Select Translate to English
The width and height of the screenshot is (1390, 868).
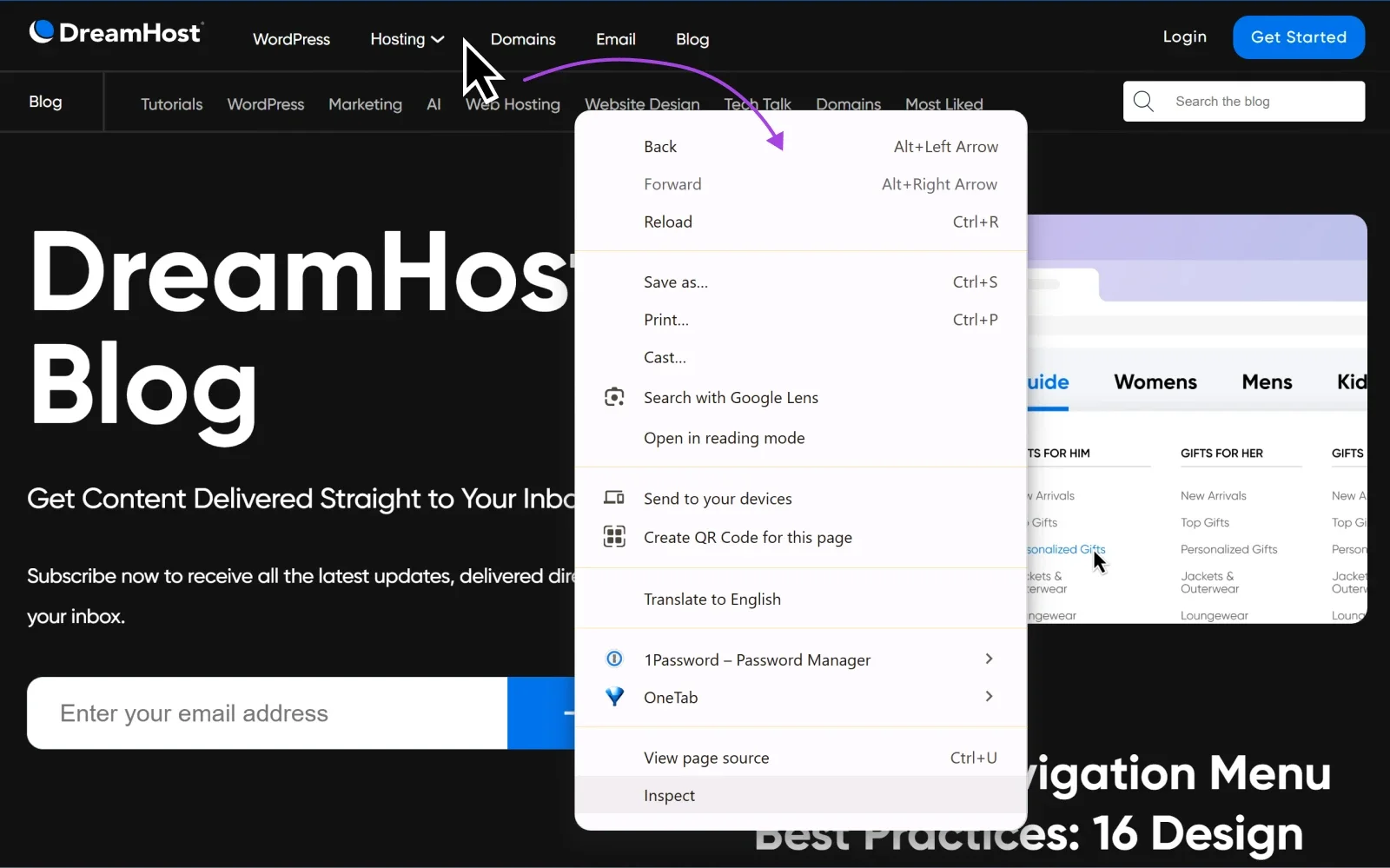point(800,600)
